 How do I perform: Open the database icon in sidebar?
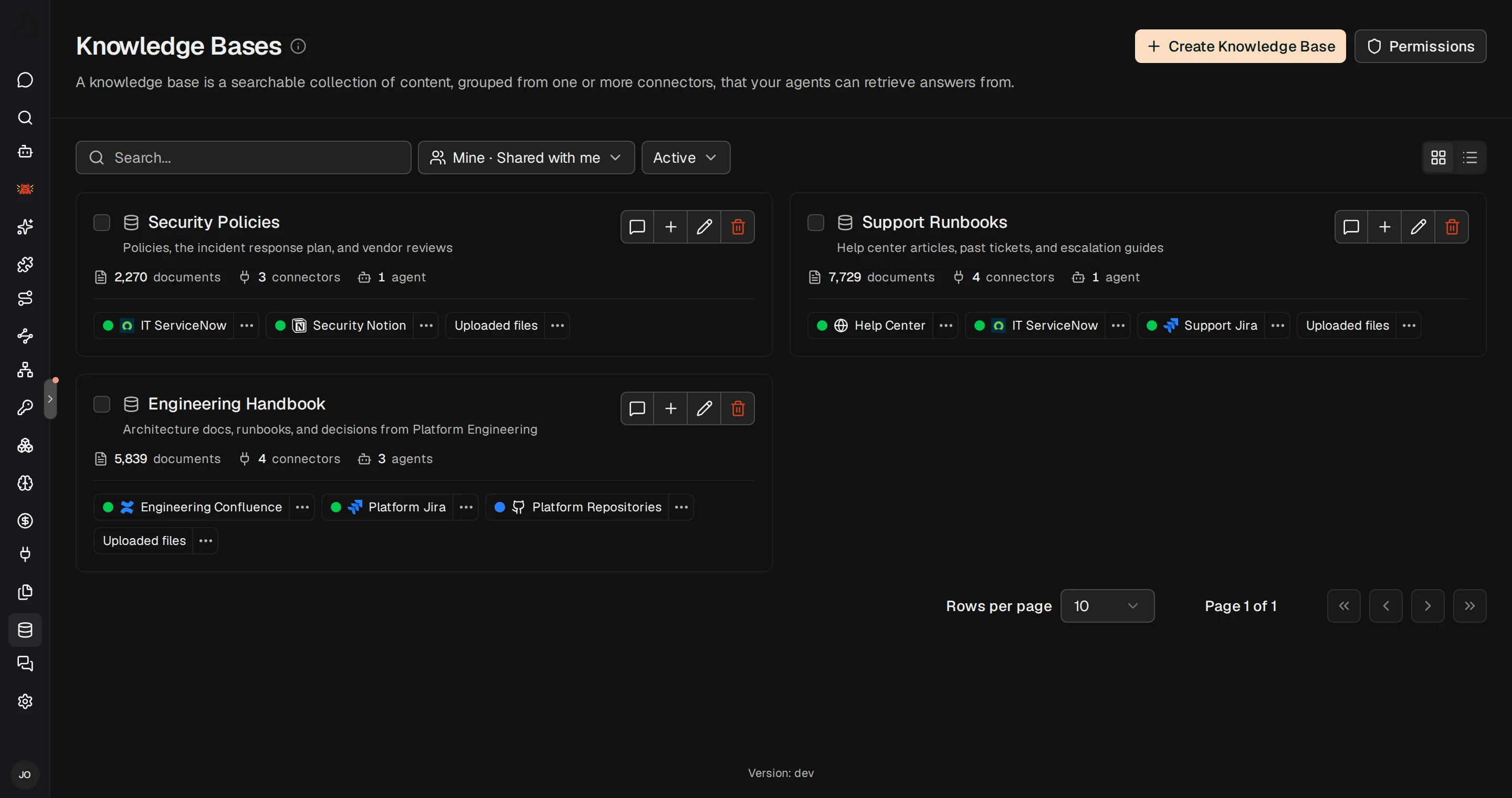25,629
